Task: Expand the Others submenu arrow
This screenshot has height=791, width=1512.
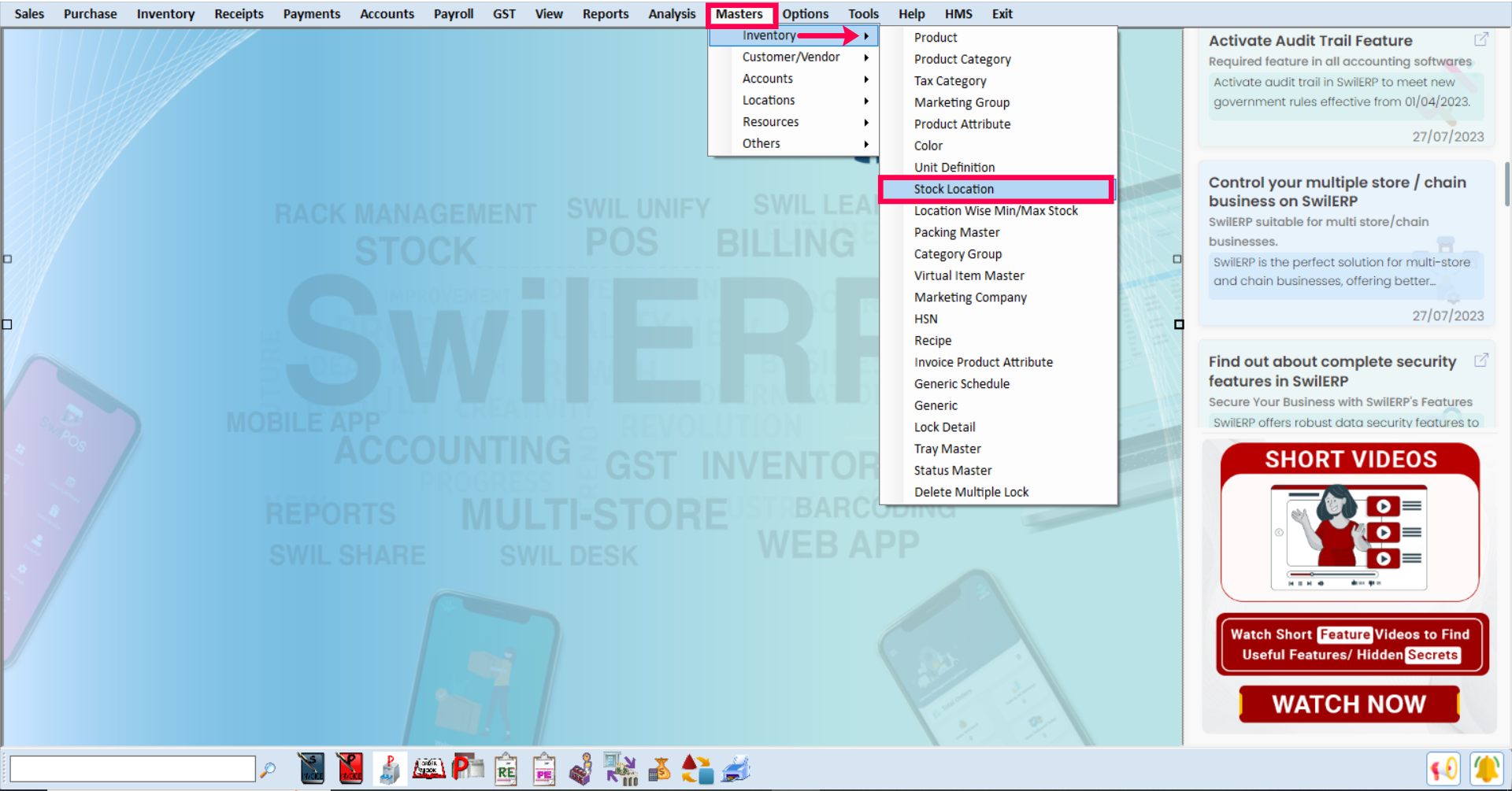Action: click(x=866, y=144)
